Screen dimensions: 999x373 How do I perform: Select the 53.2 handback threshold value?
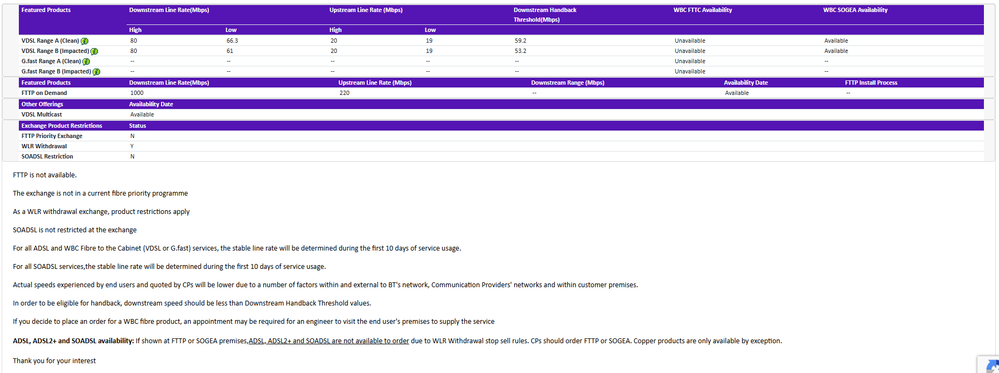pyautogui.click(x=521, y=51)
